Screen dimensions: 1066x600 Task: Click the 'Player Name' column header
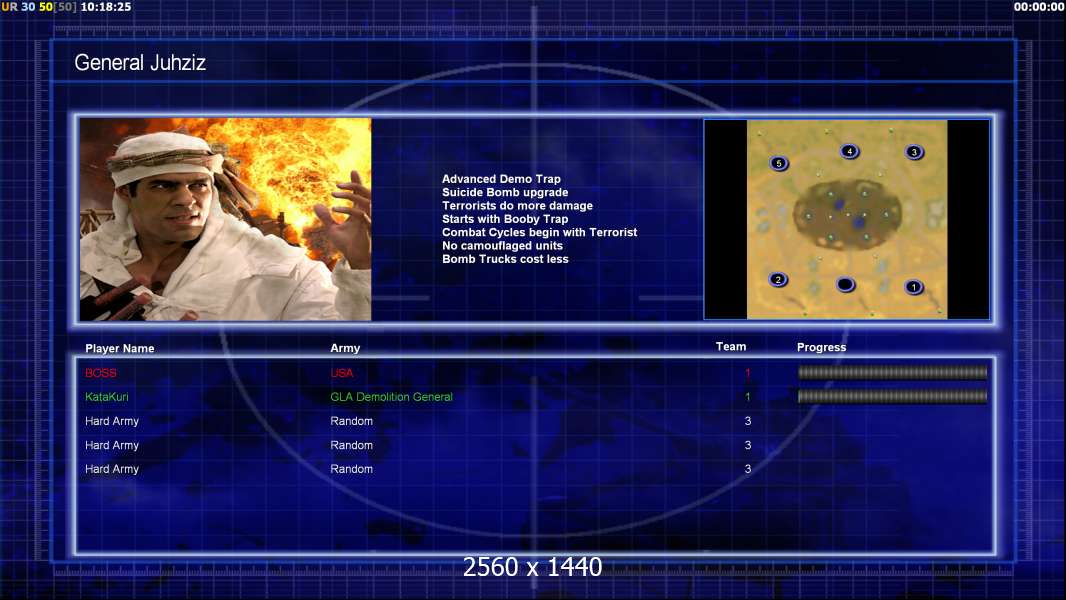[x=120, y=348]
